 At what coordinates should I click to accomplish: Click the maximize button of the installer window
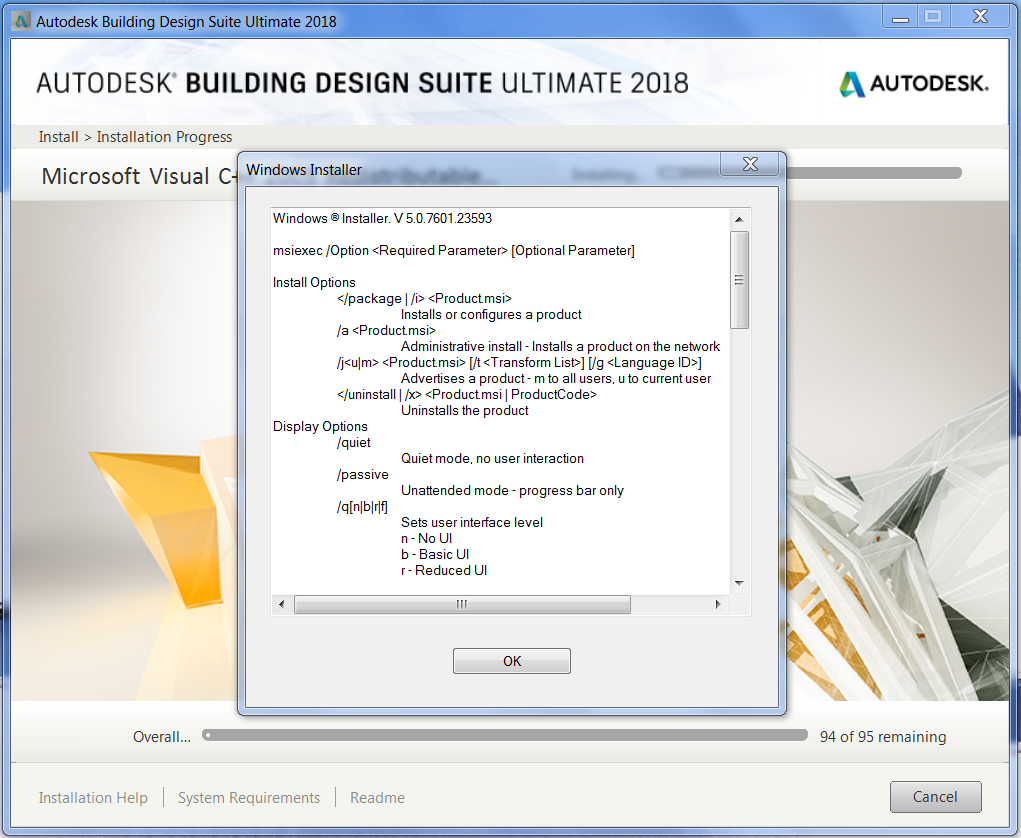(x=933, y=17)
